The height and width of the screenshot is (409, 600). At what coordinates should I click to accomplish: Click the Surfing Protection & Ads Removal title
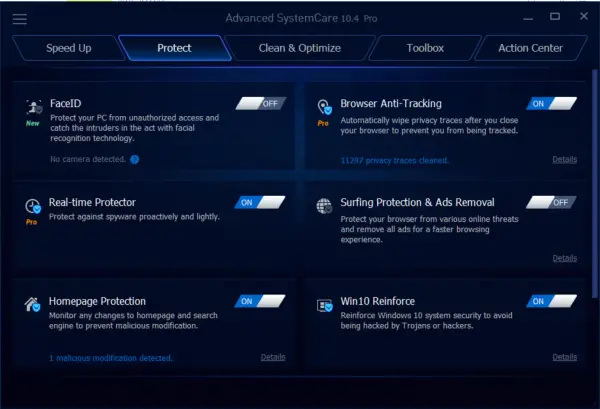[x=417, y=202]
